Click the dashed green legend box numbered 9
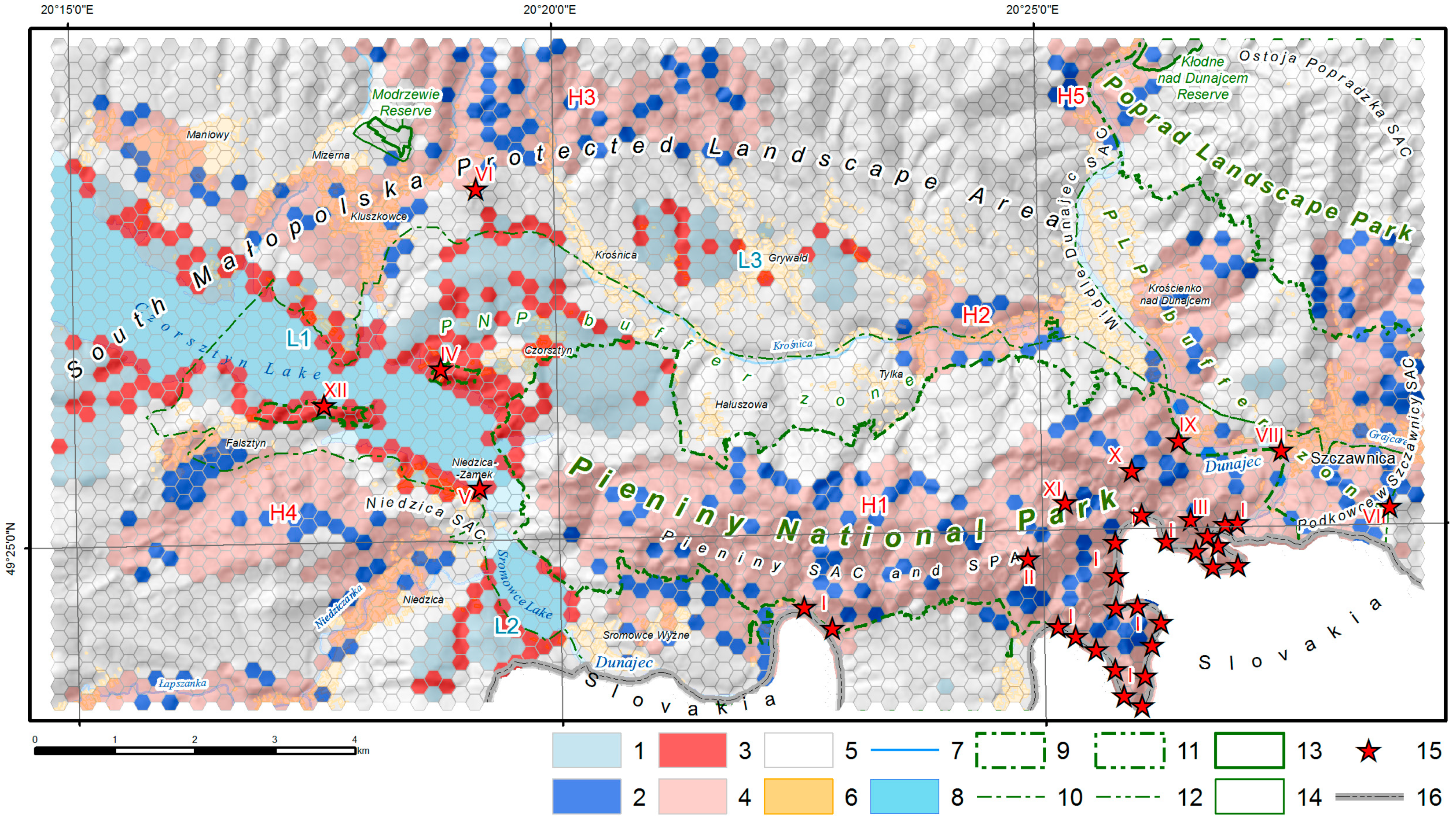This screenshot has height=821, width=1456. (1010, 750)
